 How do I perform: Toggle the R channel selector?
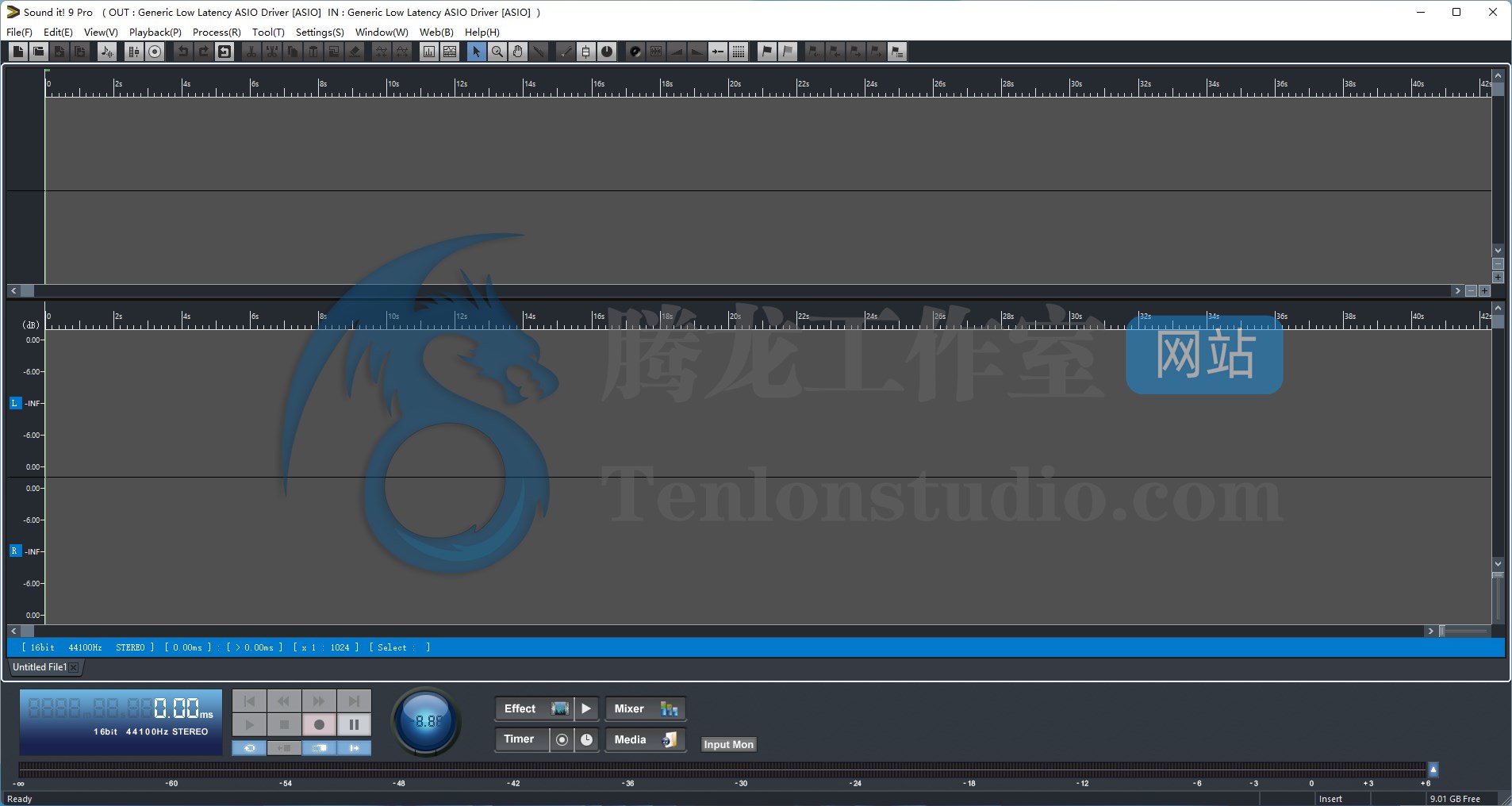point(15,551)
